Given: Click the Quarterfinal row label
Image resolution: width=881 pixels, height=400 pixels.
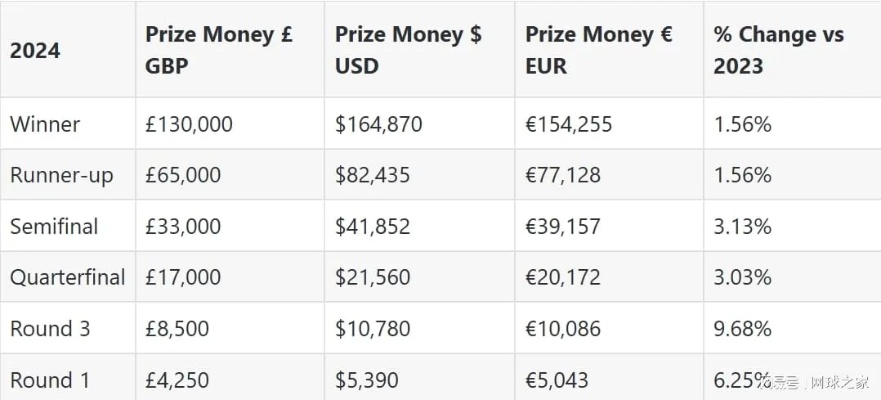Looking at the screenshot, I should coord(67,278).
